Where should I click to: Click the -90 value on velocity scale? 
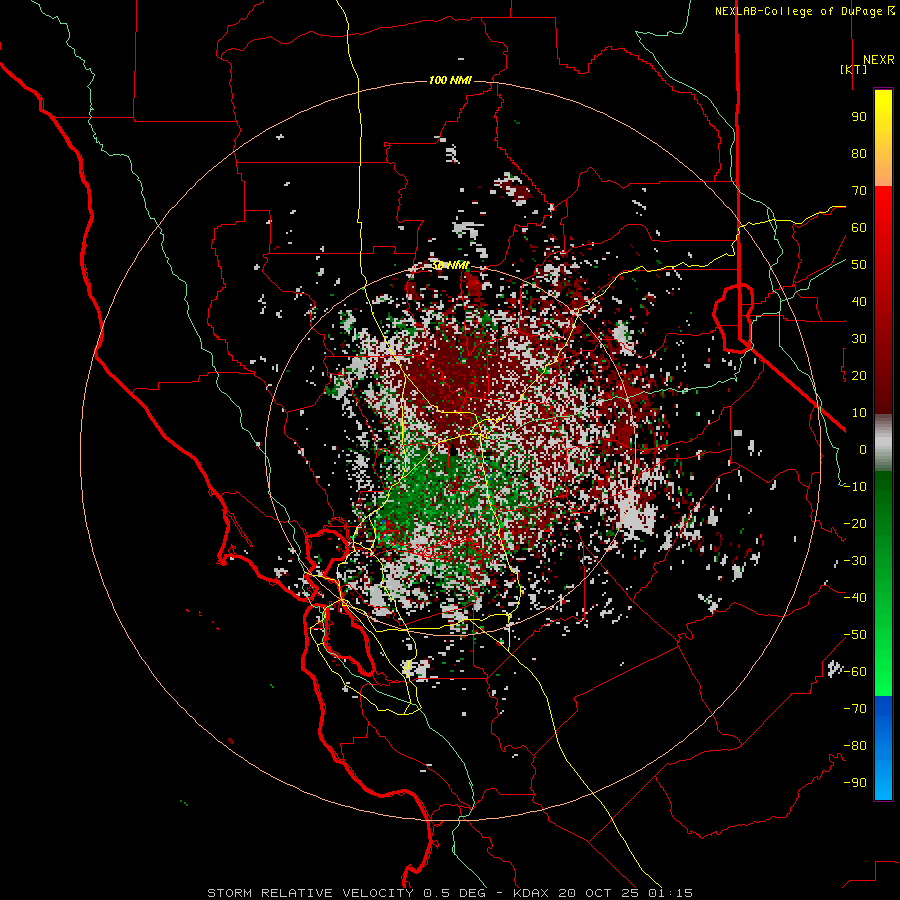tap(855, 783)
